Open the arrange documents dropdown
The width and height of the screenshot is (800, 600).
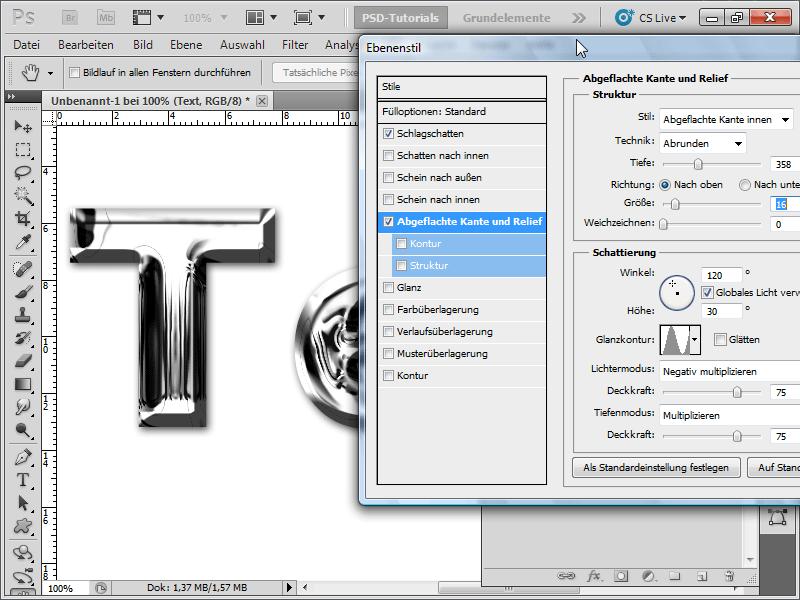click(261, 18)
